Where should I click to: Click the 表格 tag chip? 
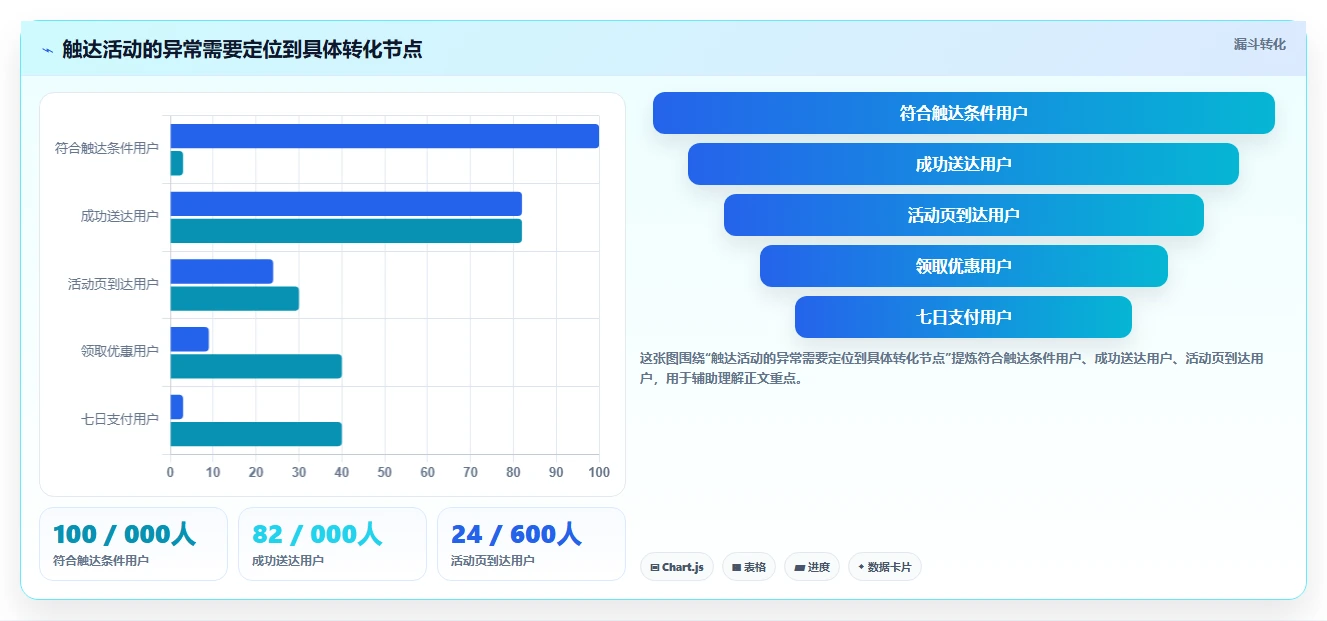tap(749, 567)
